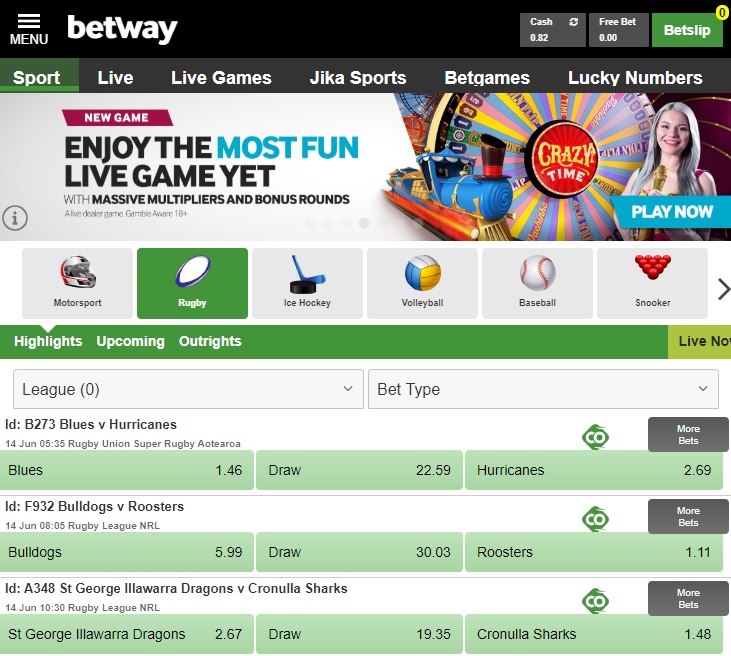The image size is (731, 656).
Task: Open the hamburger MENU icon
Action: point(29,29)
